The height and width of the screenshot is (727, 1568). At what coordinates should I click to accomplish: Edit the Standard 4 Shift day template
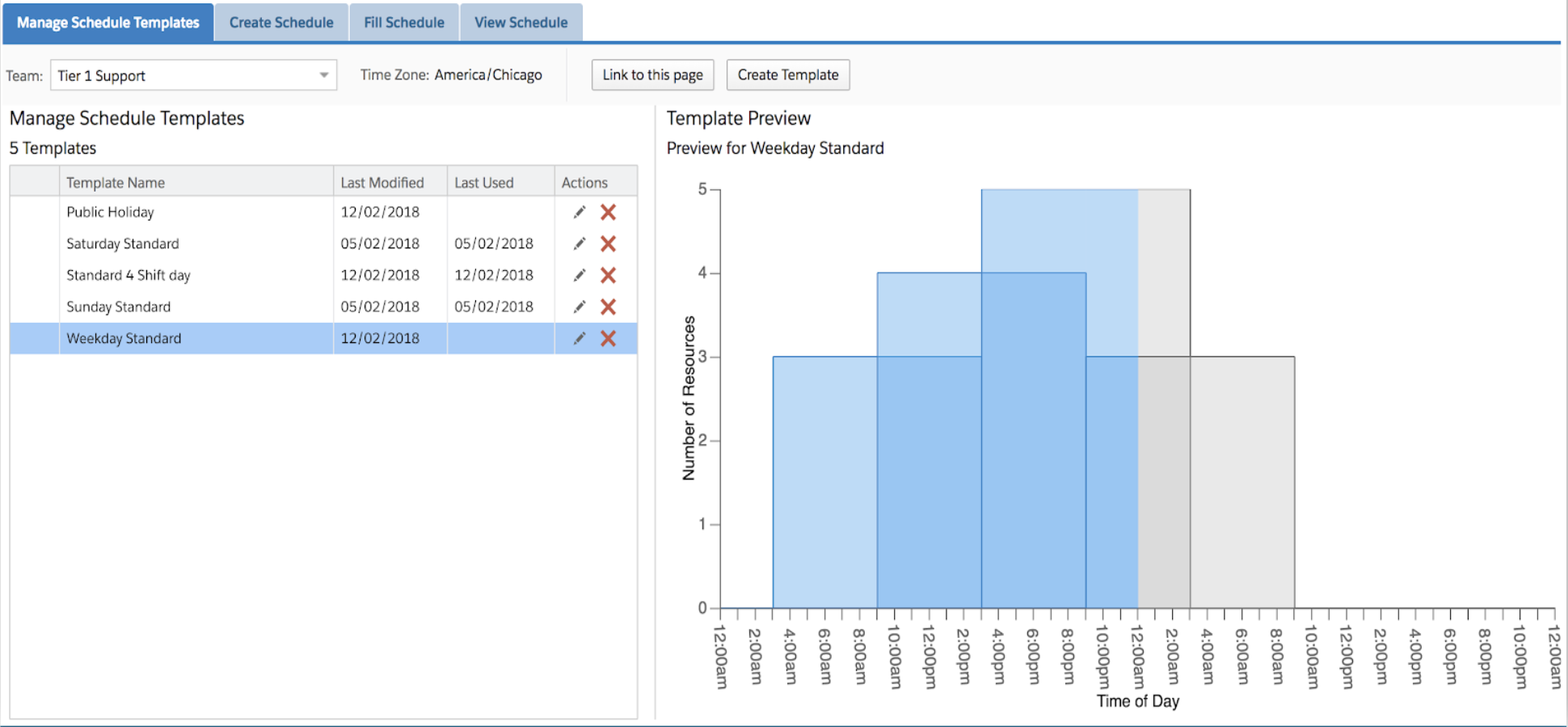(x=580, y=275)
